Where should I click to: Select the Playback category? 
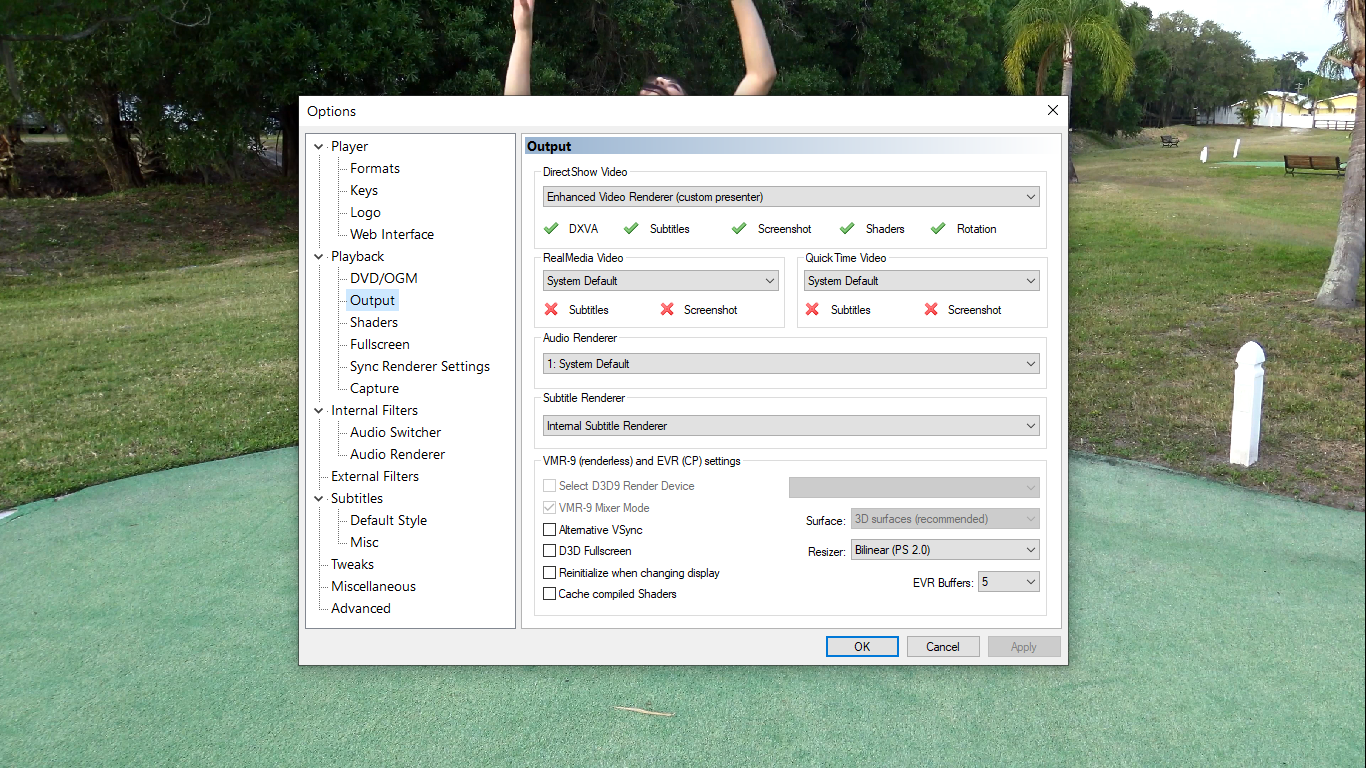[x=358, y=256]
